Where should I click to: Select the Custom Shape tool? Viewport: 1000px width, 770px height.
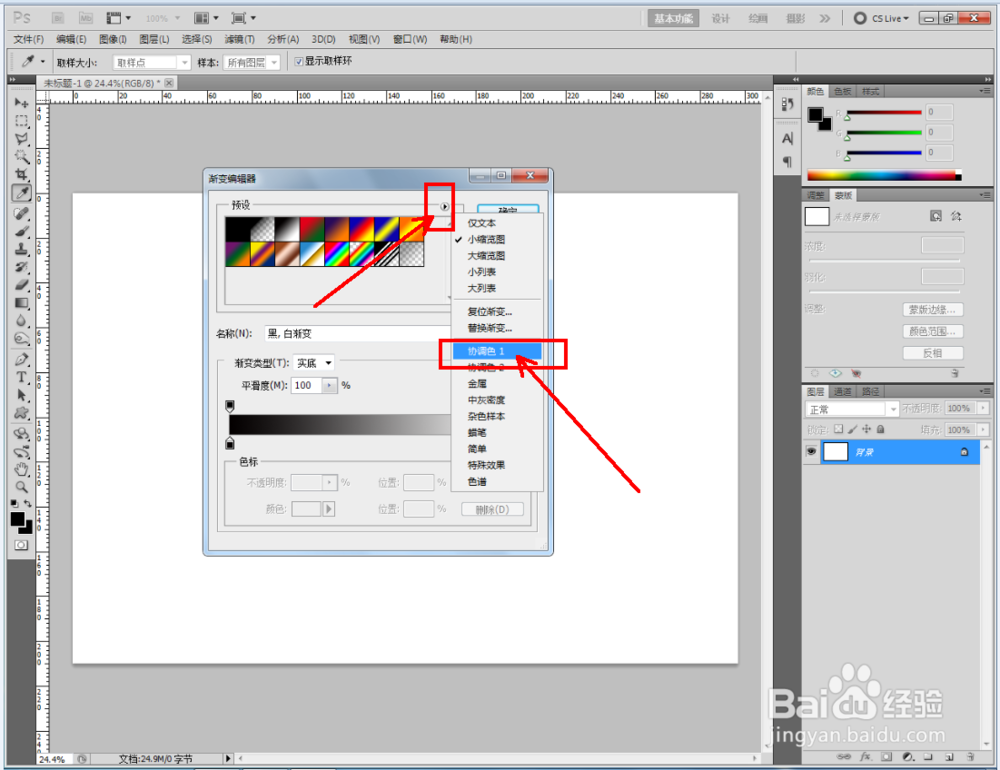point(21,413)
